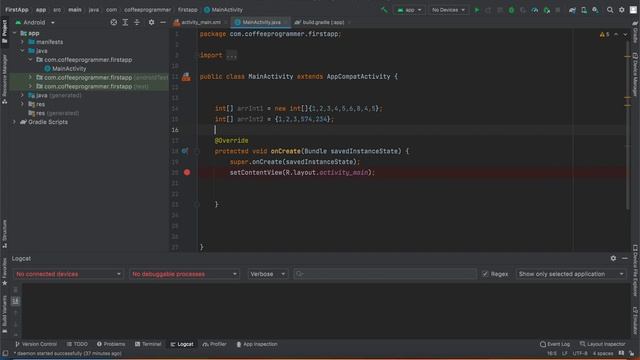Hide the Project panel with minus icon
The width and height of the screenshot is (640, 360).
(x=163, y=22)
